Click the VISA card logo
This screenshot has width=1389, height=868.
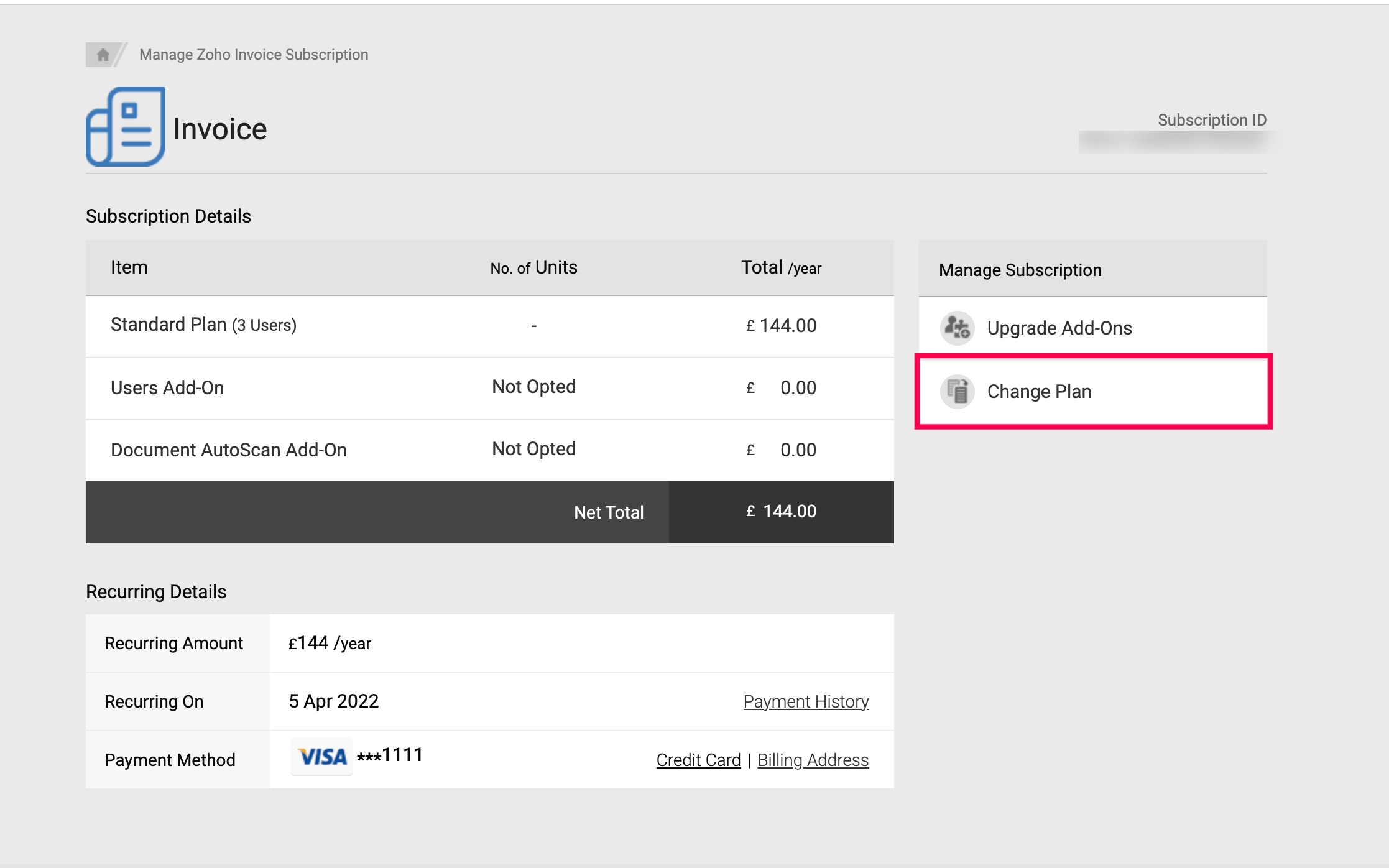point(322,757)
